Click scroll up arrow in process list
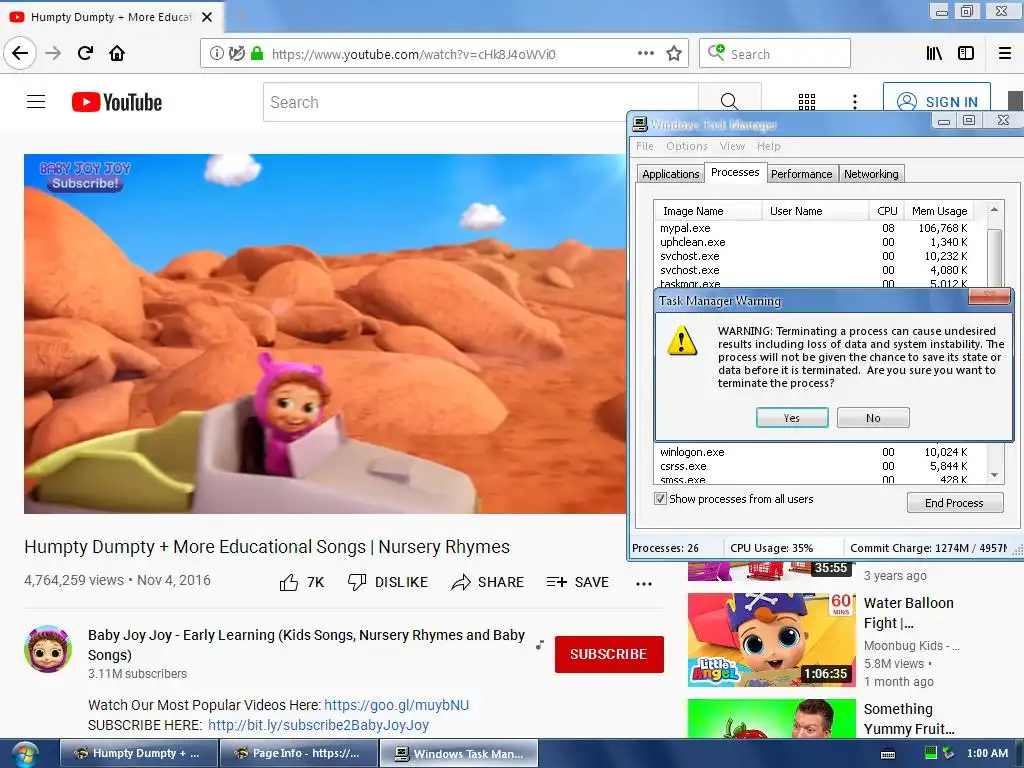Image resolution: width=1024 pixels, height=768 pixels. pos(994,210)
